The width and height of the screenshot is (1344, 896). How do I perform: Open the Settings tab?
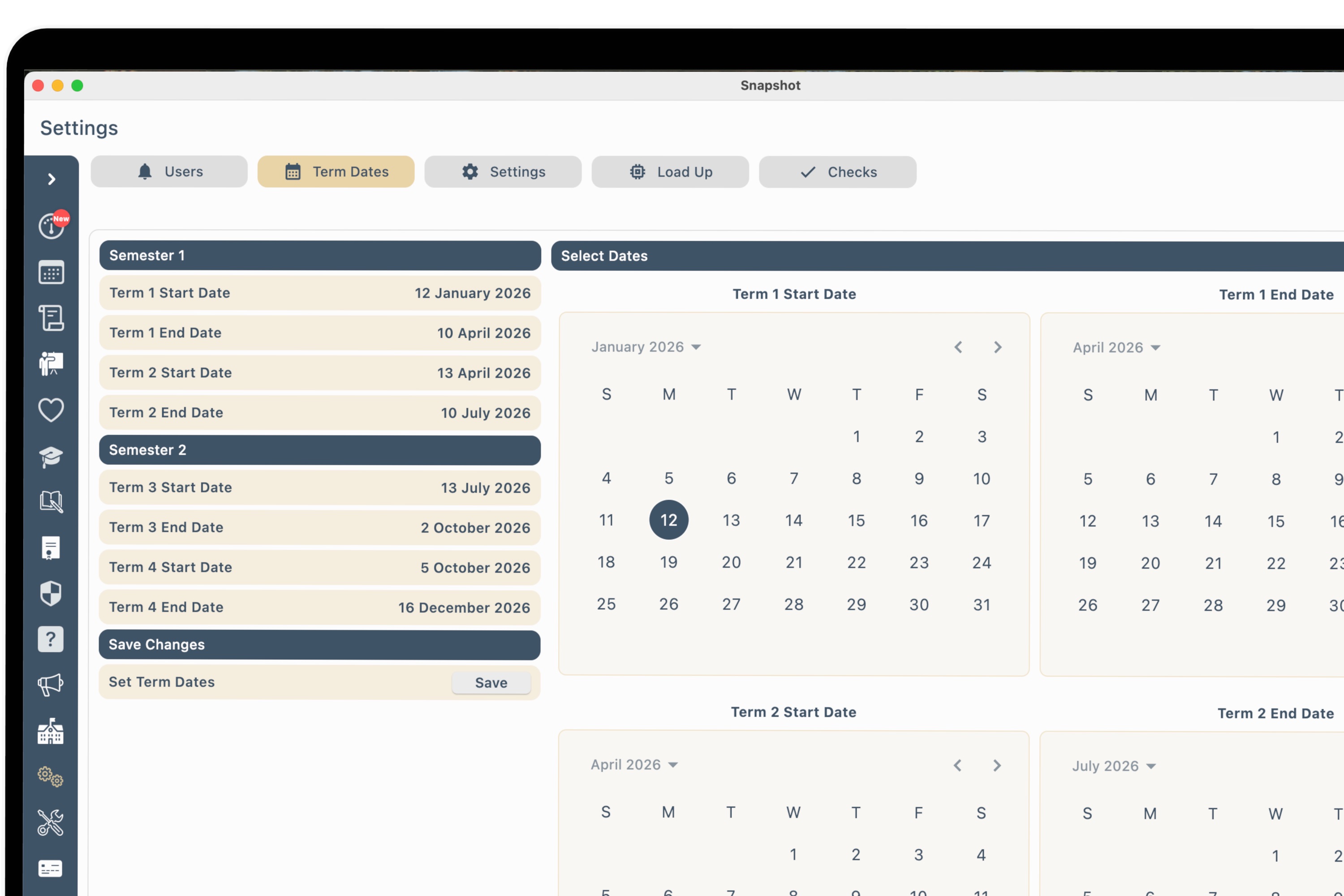503,172
